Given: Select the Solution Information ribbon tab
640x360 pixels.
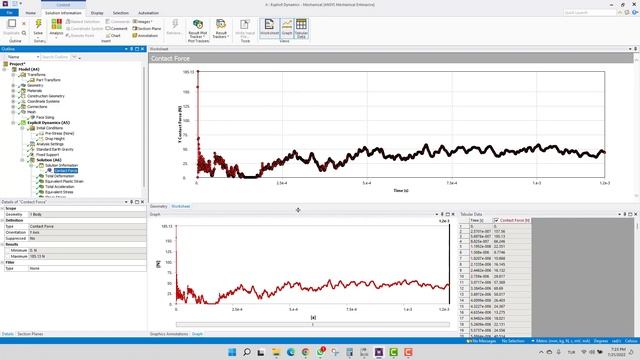Looking at the screenshot, I should tap(63, 13).
